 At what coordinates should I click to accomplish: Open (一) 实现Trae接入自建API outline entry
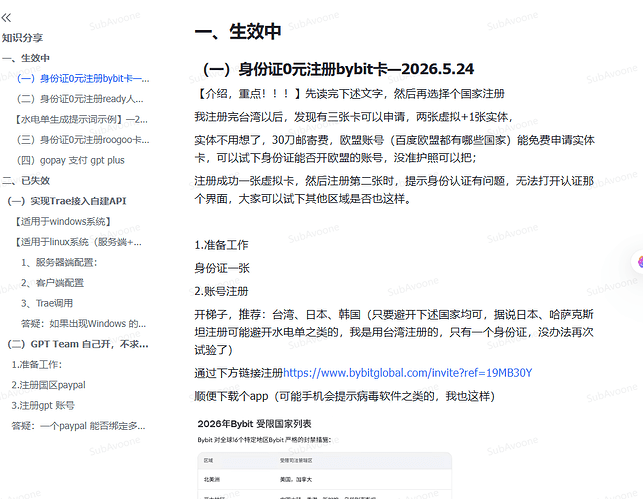pyautogui.click(x=67, y=201)
